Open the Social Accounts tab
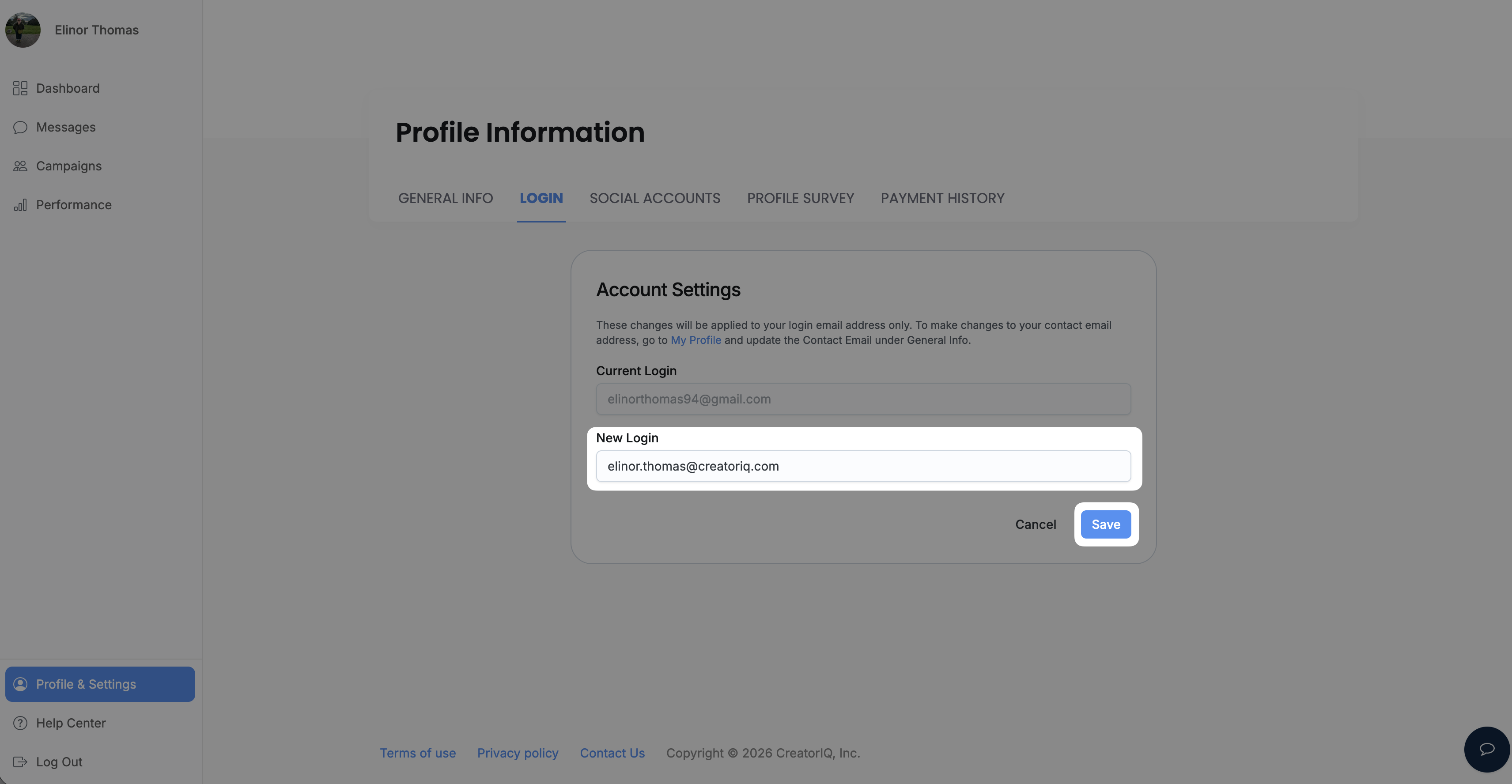 coord(655,198)
